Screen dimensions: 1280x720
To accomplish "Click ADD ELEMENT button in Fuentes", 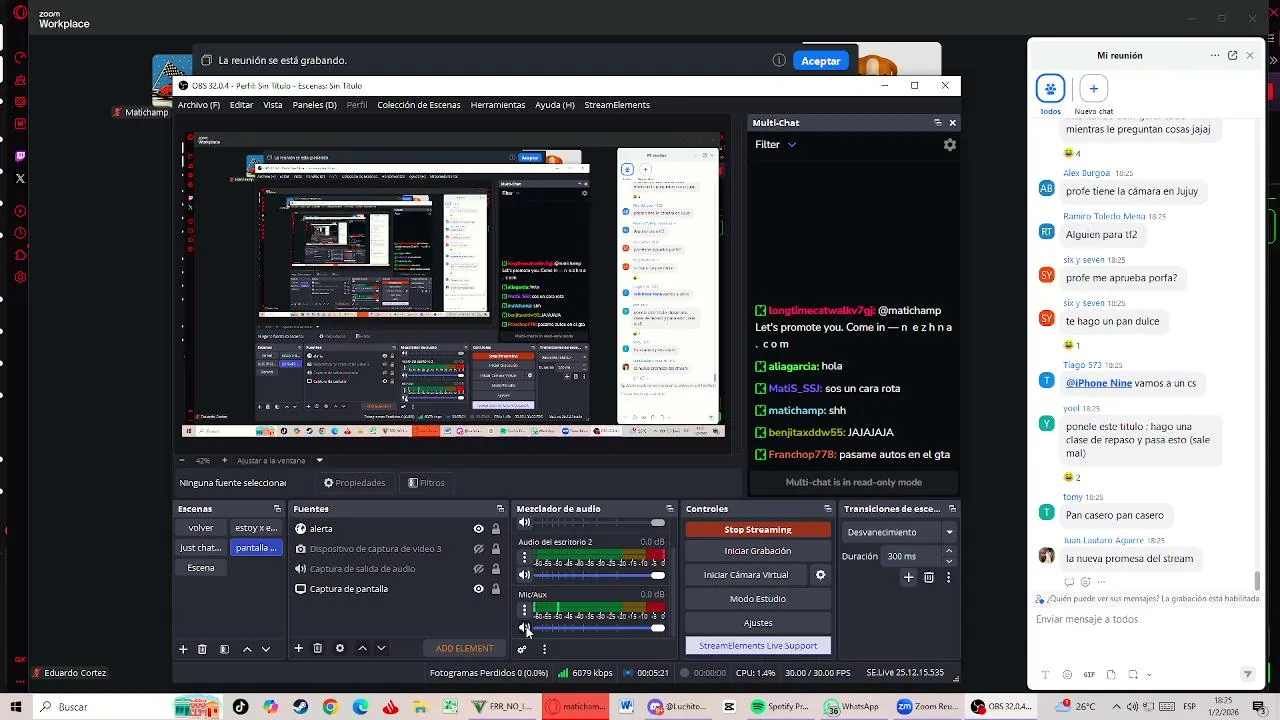I will point(464,649).
